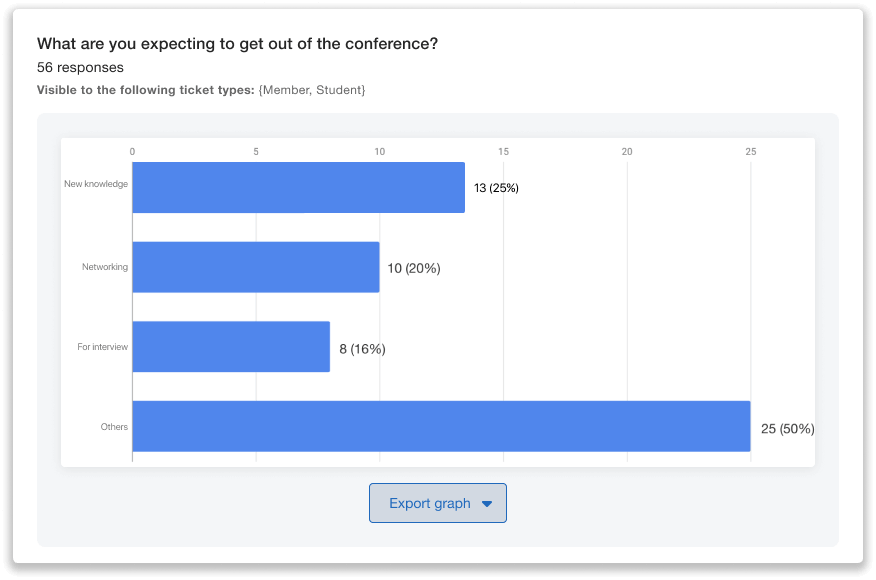Click the Networking axis label
This screenshot has height=580, width=876.
(x=105, y=267)
